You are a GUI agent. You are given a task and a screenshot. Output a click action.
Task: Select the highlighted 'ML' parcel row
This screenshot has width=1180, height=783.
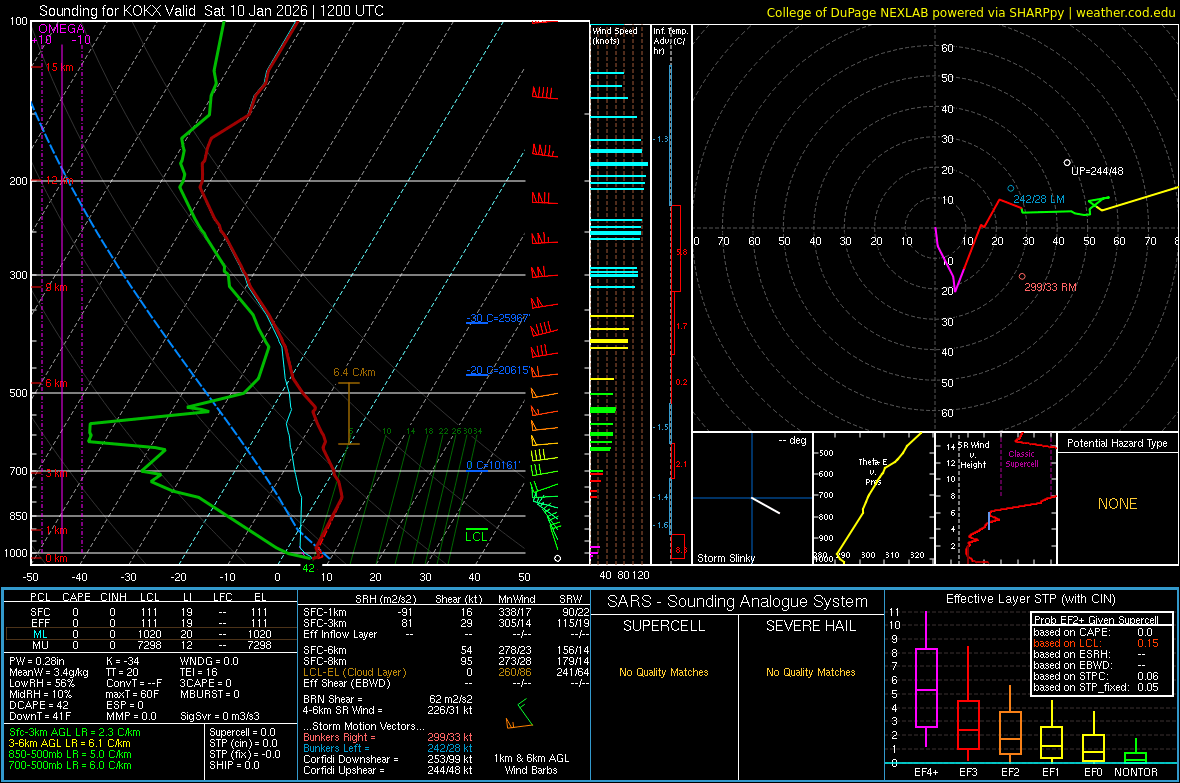[149, 634]
